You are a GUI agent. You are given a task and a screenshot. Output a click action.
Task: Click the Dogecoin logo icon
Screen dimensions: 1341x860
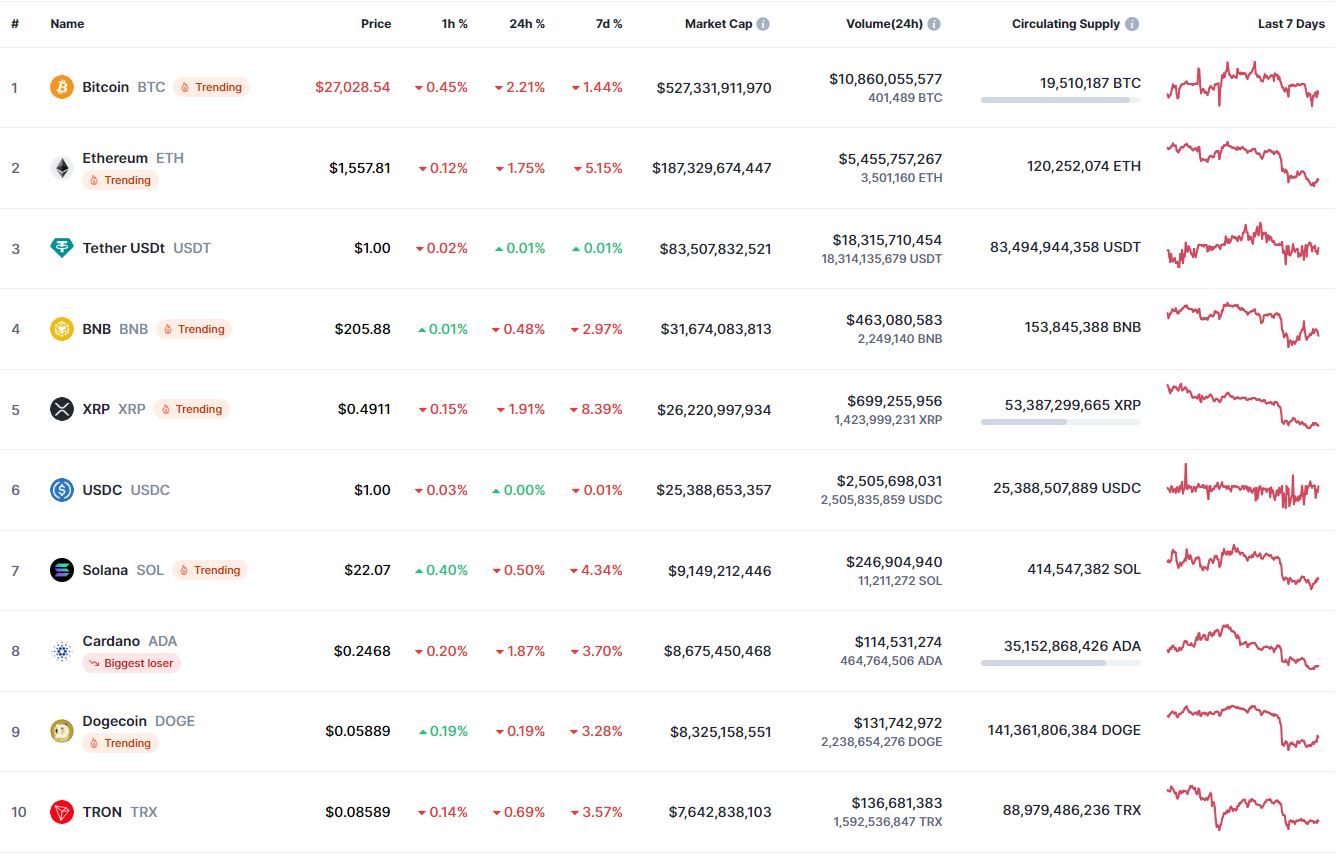(62, 731)
